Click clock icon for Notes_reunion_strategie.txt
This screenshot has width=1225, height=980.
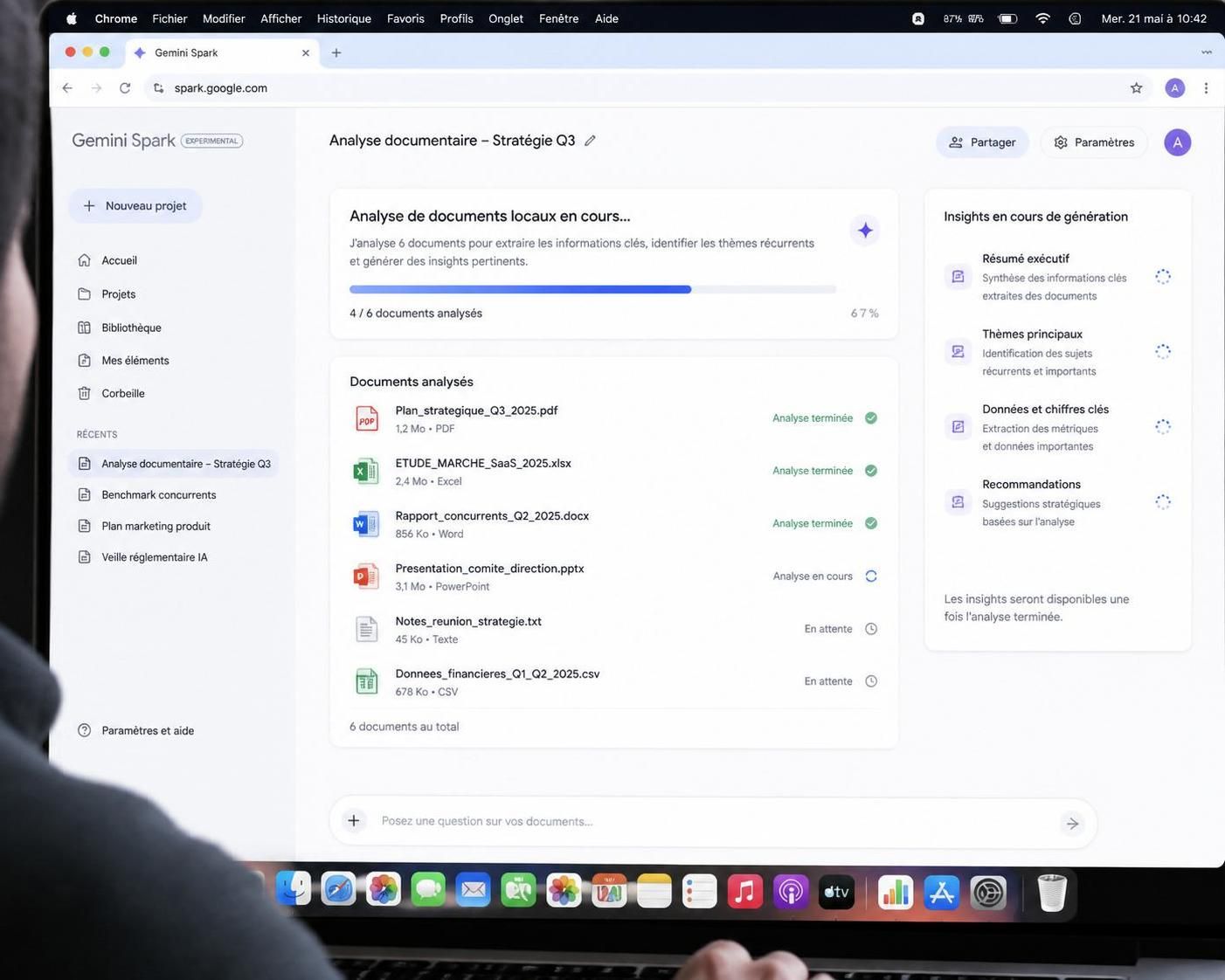871,629
